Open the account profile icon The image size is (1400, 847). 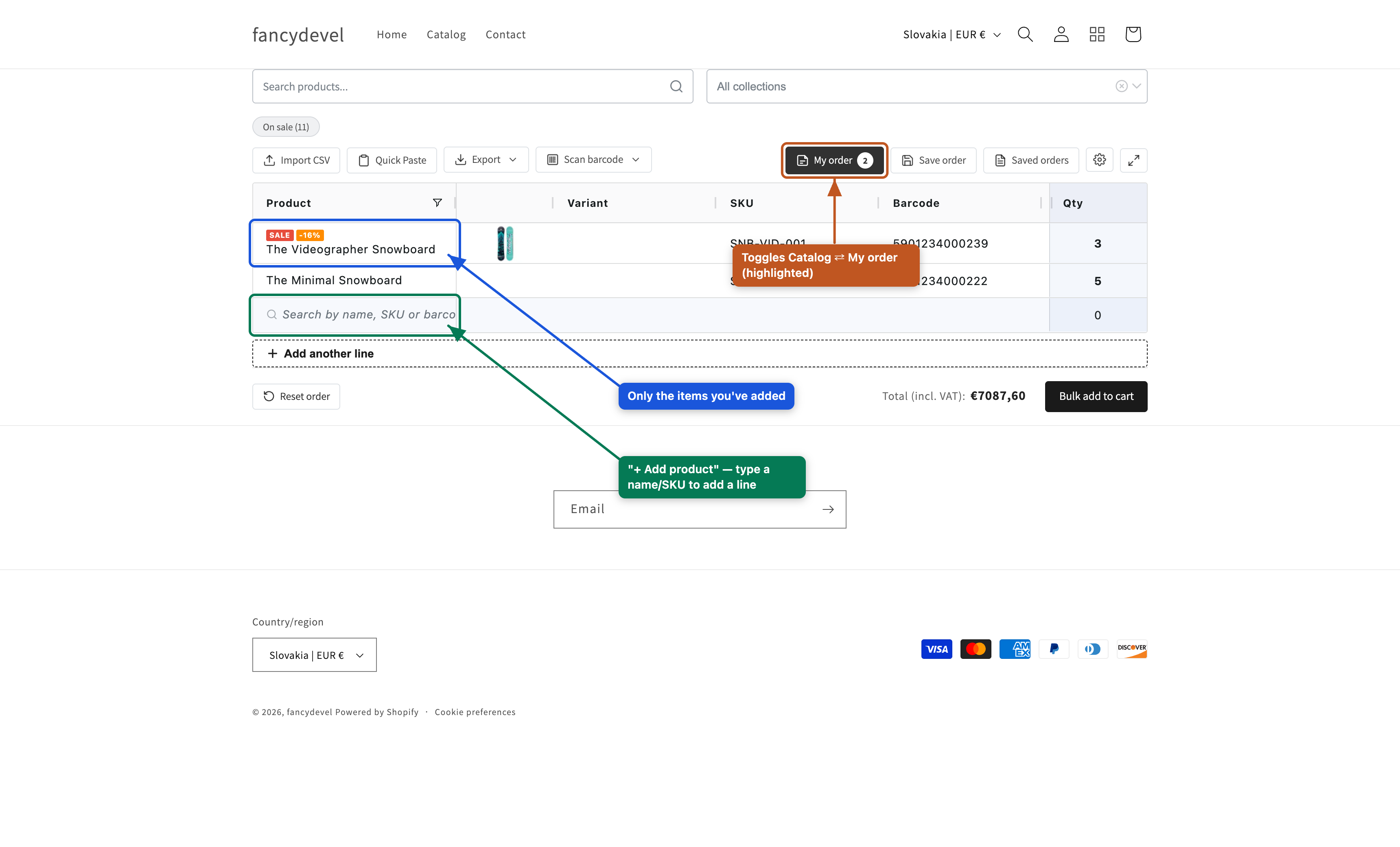click(x=1061, y=34)
